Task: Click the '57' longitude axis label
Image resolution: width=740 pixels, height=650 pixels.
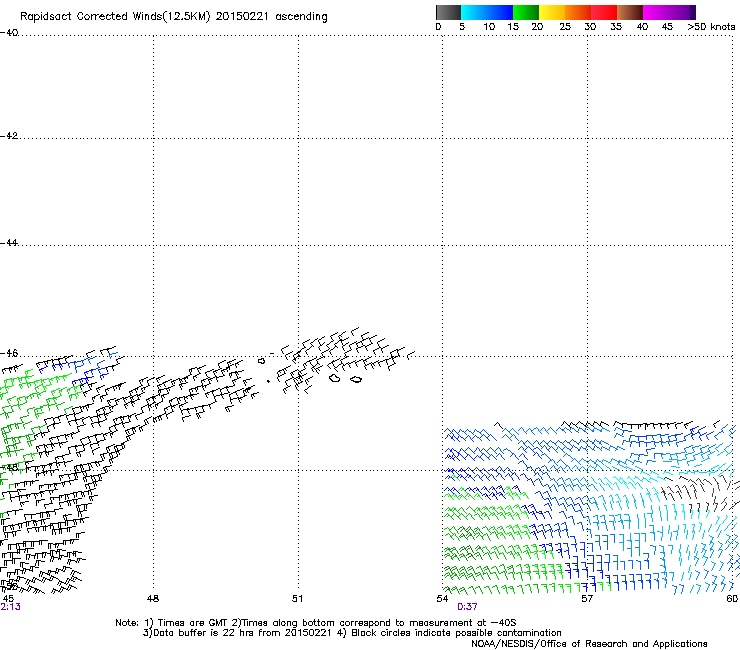Action: click(x=587, y=599)
